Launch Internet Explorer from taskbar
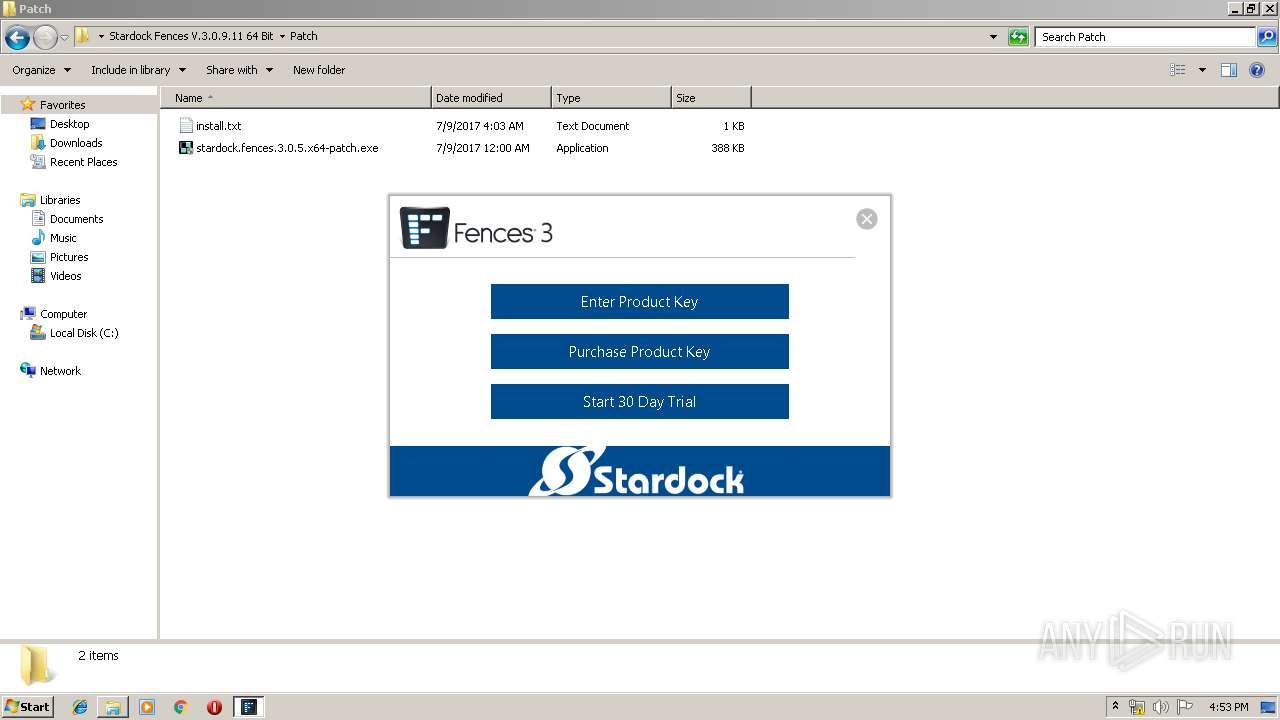1280x720 pixels. (x=80, y=707)
